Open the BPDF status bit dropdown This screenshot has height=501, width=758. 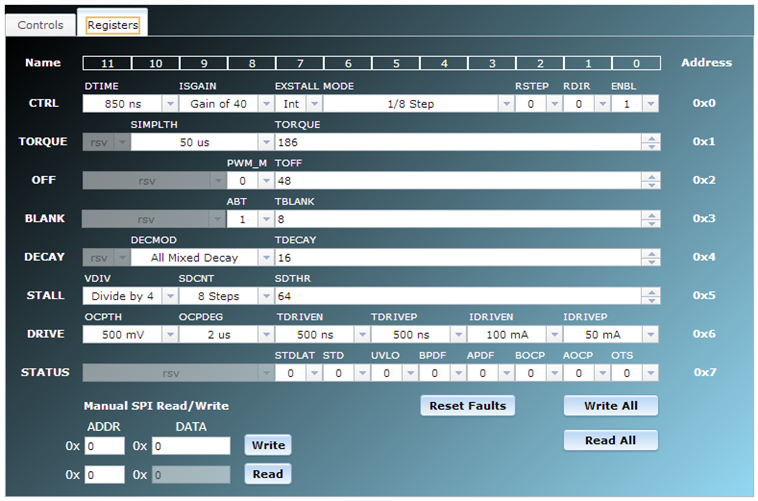pos(442,373)
